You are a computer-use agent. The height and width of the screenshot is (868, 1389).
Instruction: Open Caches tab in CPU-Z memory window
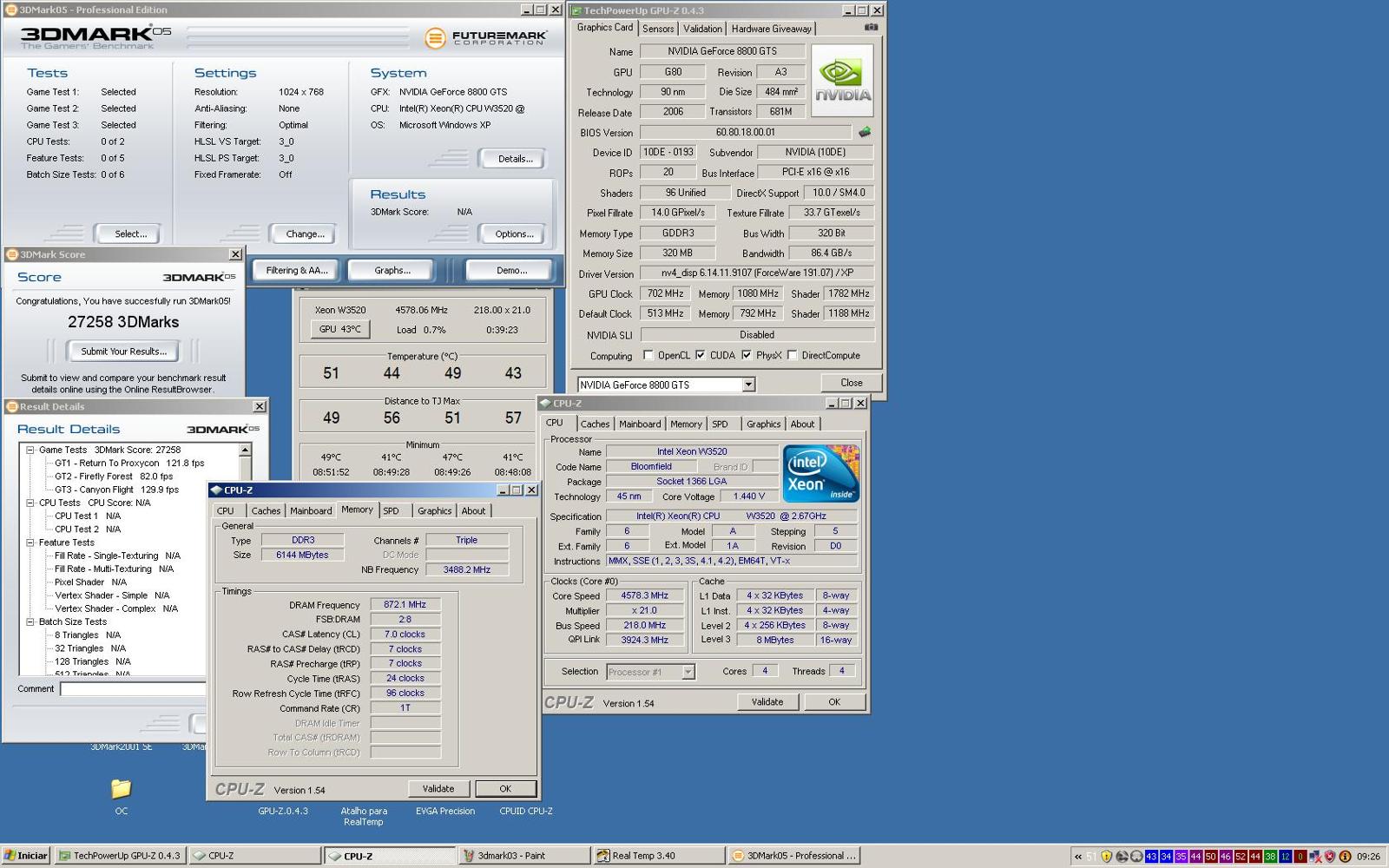(x=266, y=511)
